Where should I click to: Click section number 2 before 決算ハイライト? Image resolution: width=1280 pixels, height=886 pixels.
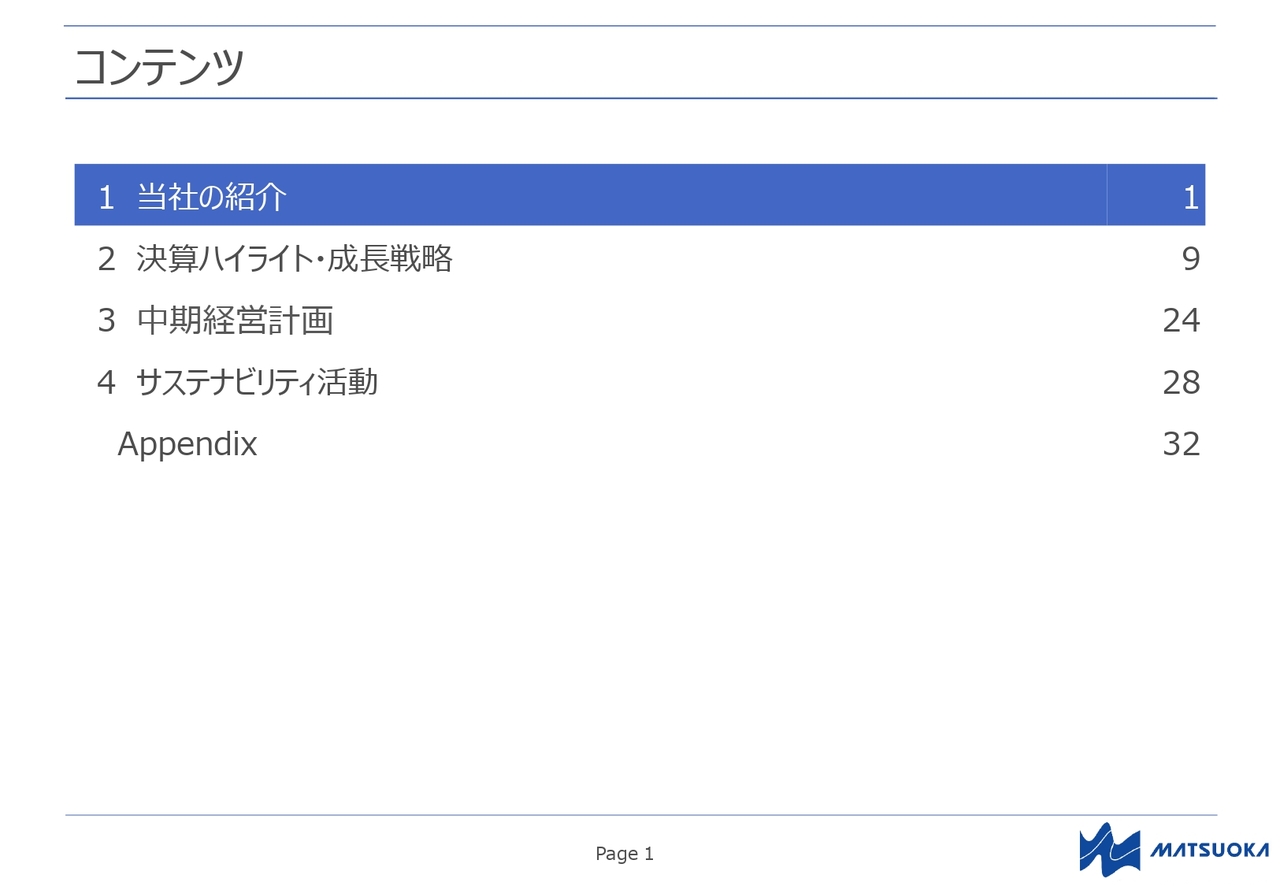click(106, 259)
